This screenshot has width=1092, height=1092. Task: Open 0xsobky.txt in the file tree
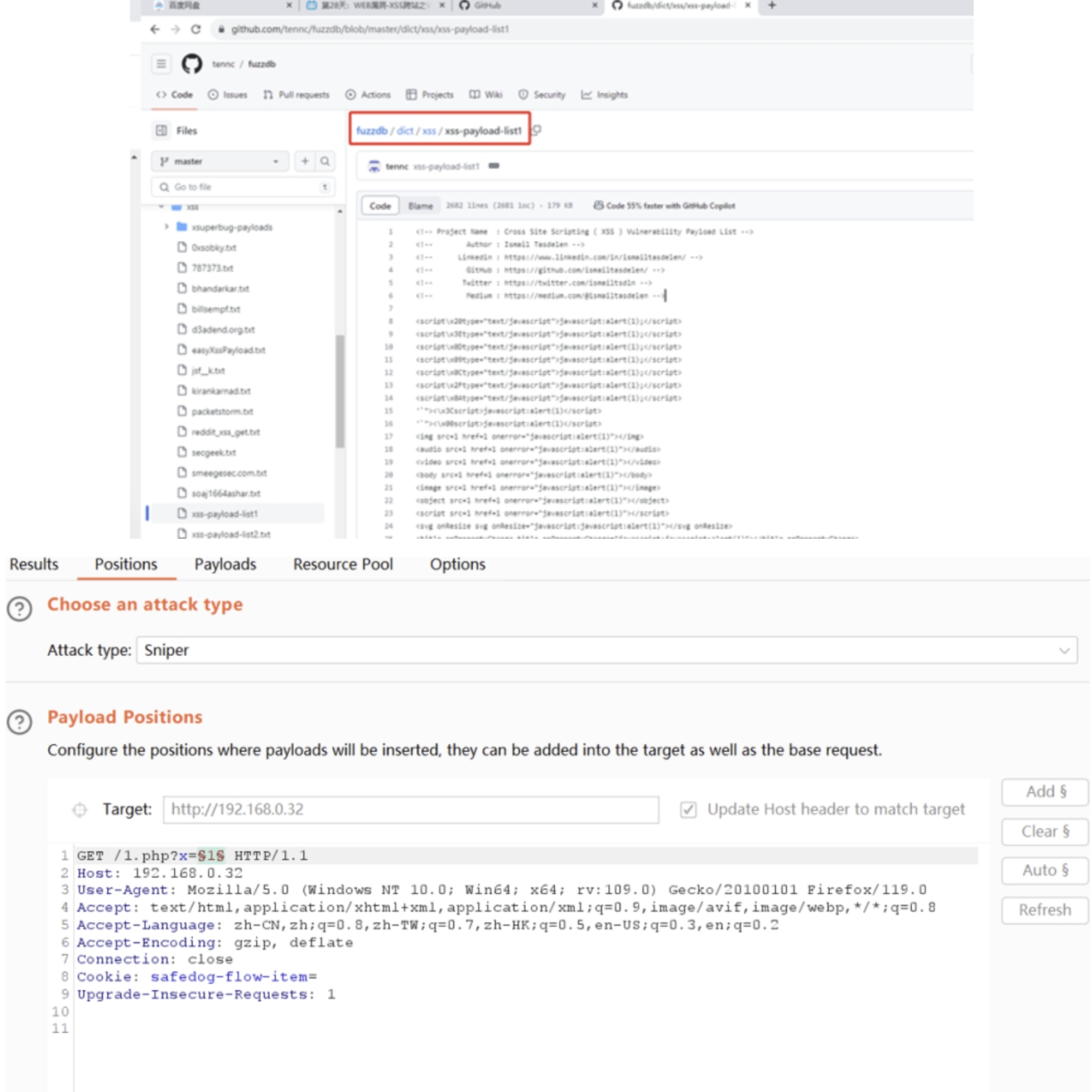click(x=214, y=248)
